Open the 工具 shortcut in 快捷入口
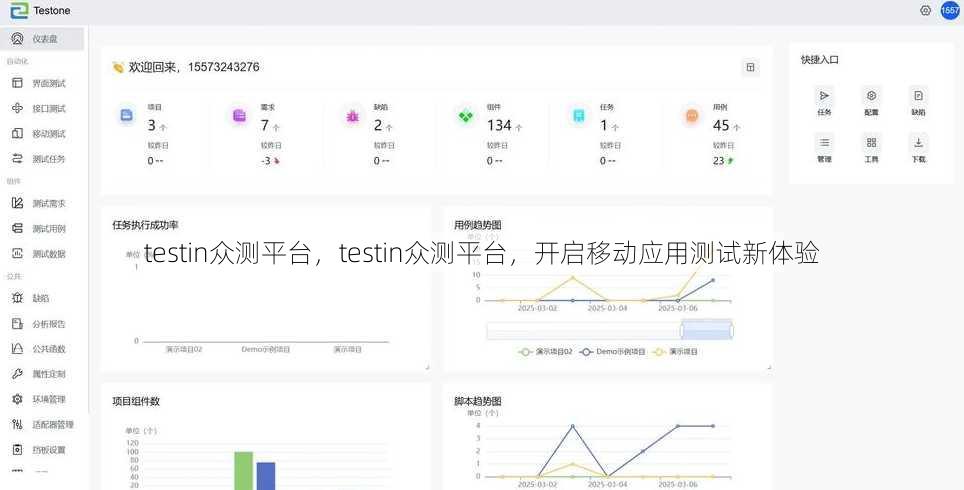The image size is (964, 490). point(871,148)
